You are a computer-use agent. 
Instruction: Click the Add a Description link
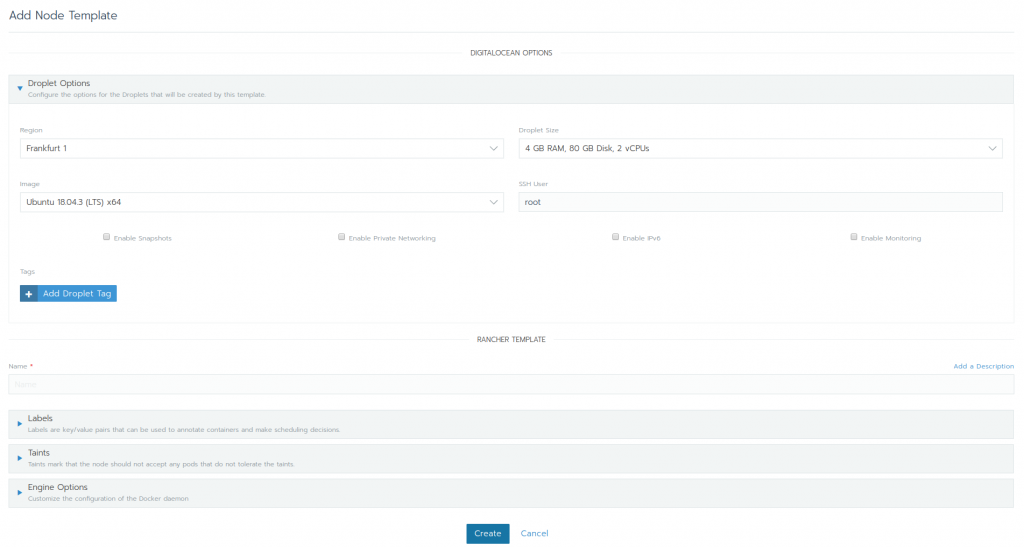(984, 366)
